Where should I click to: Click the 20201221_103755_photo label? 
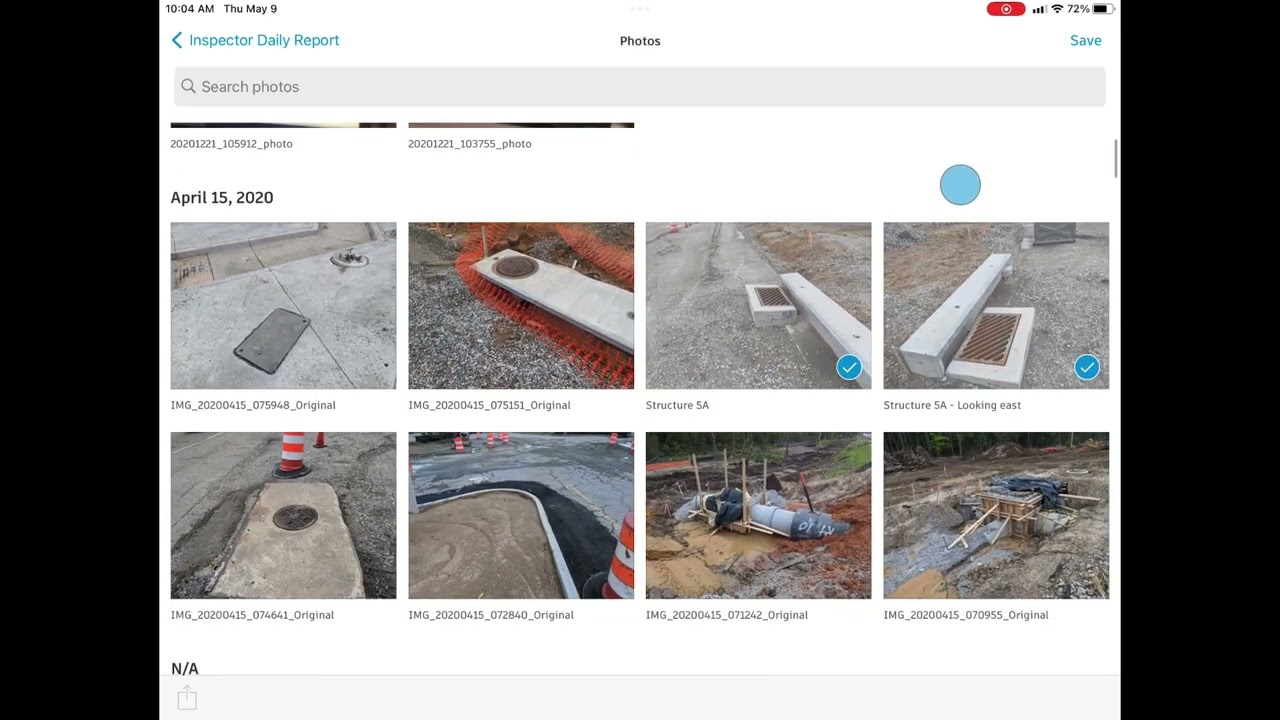pyautogui.click(x=469, y=144)
